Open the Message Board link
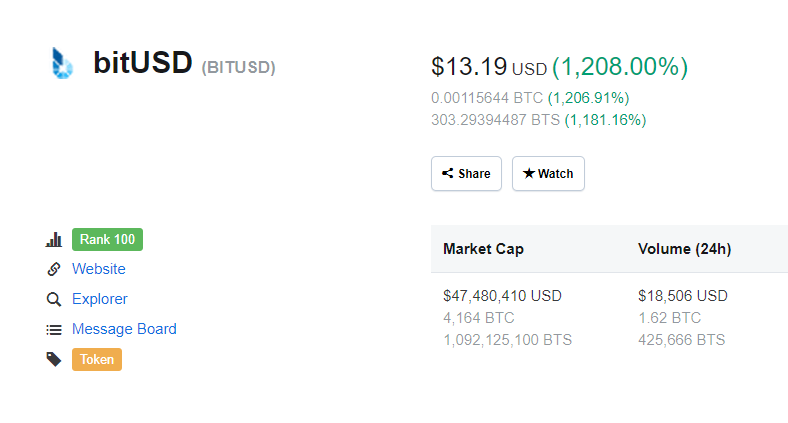The width and height of the screenshot is (788, 423). pos(124,329)
